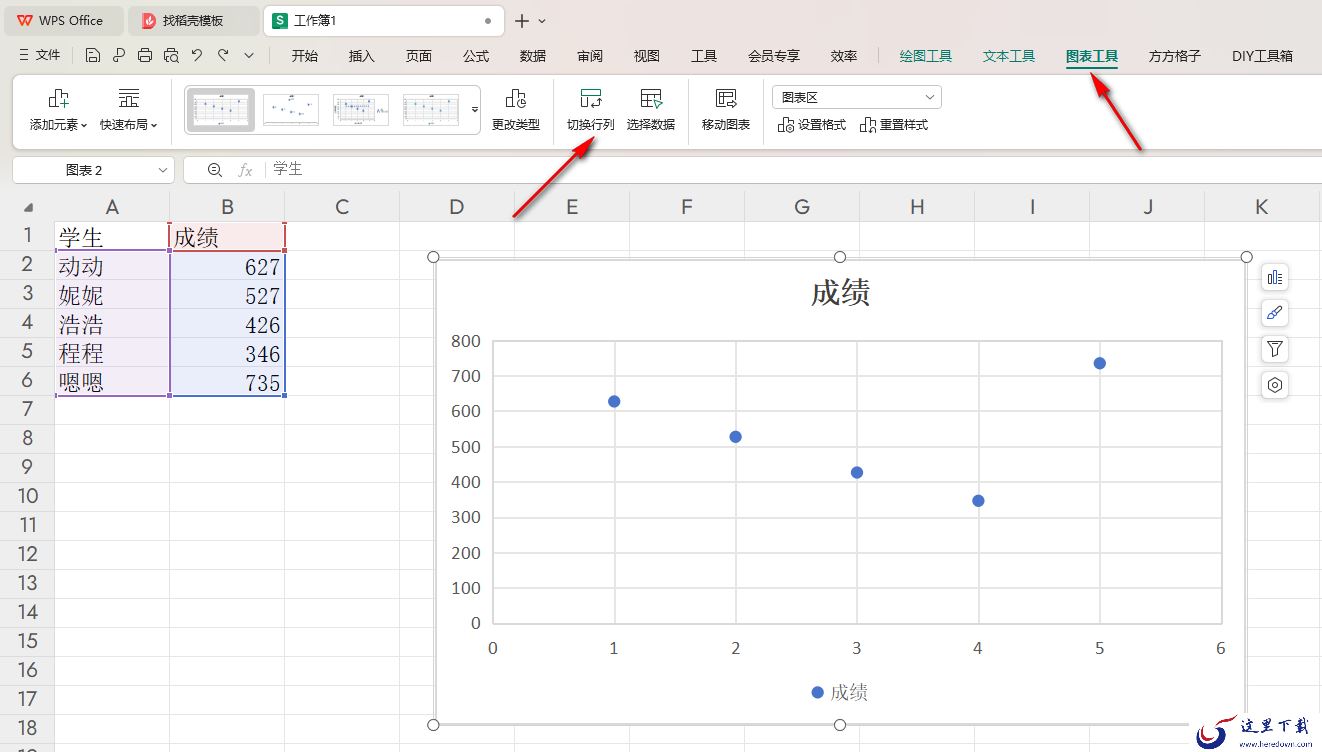Click the zoom magnifier icon in formula bar
Image resolution: width=1322 pixels, height=752 pixels.
(215, 170)
